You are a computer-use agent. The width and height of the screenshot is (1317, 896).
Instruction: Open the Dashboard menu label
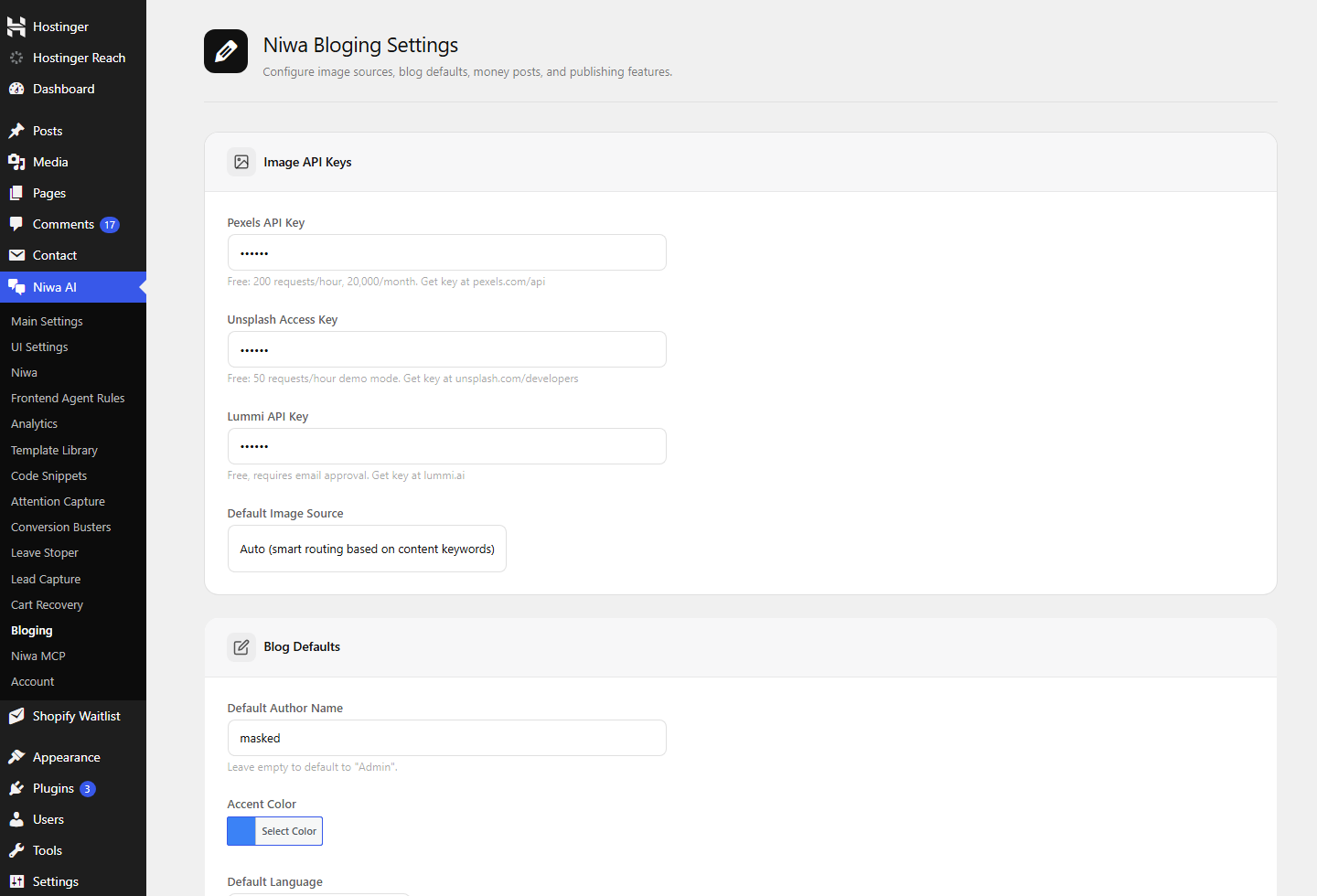[x=63, y=89]
